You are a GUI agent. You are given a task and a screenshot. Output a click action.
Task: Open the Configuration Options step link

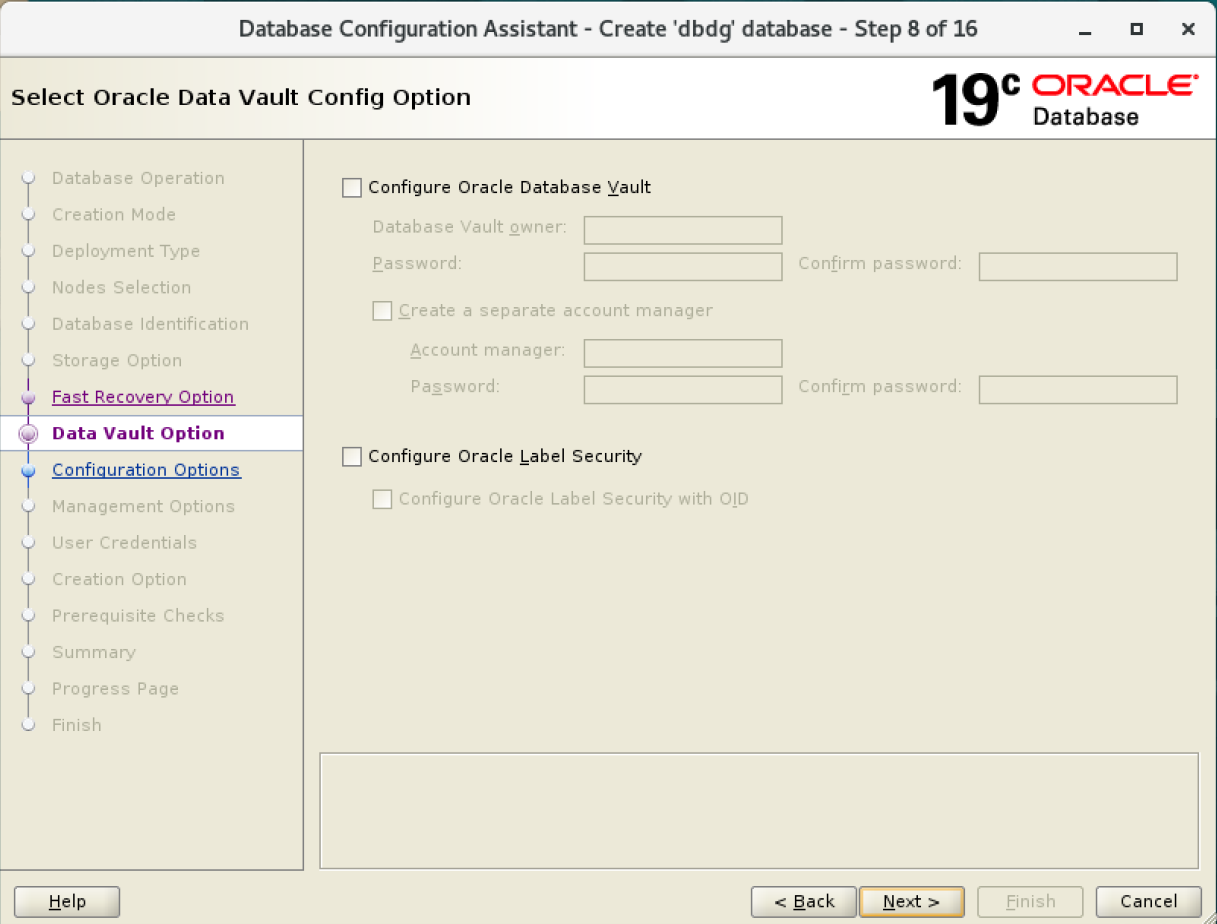click(x=146, y=470)
